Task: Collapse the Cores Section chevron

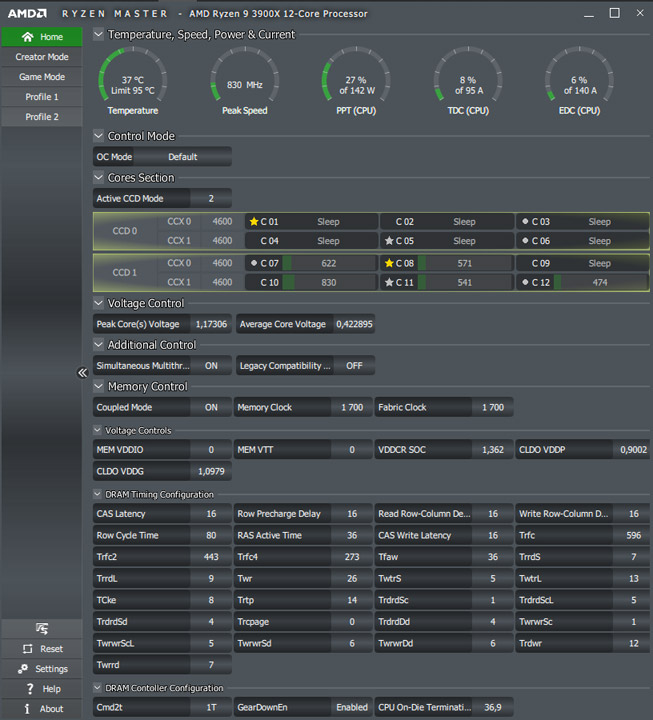Action: tap(98, 177)
